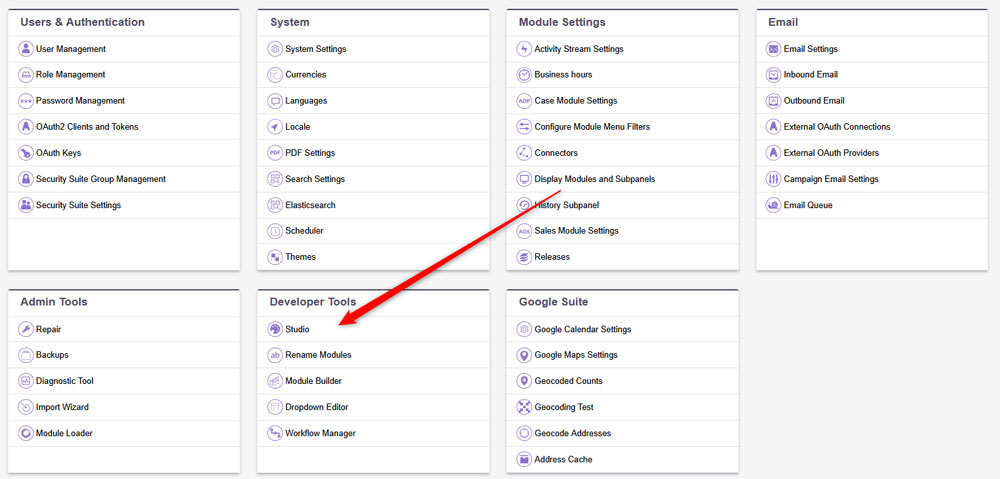Click the Security Suite Group Management lock icon
The width and height of the screenshot is (1000, 479).
pyautogui.click(x=26, y=179)
